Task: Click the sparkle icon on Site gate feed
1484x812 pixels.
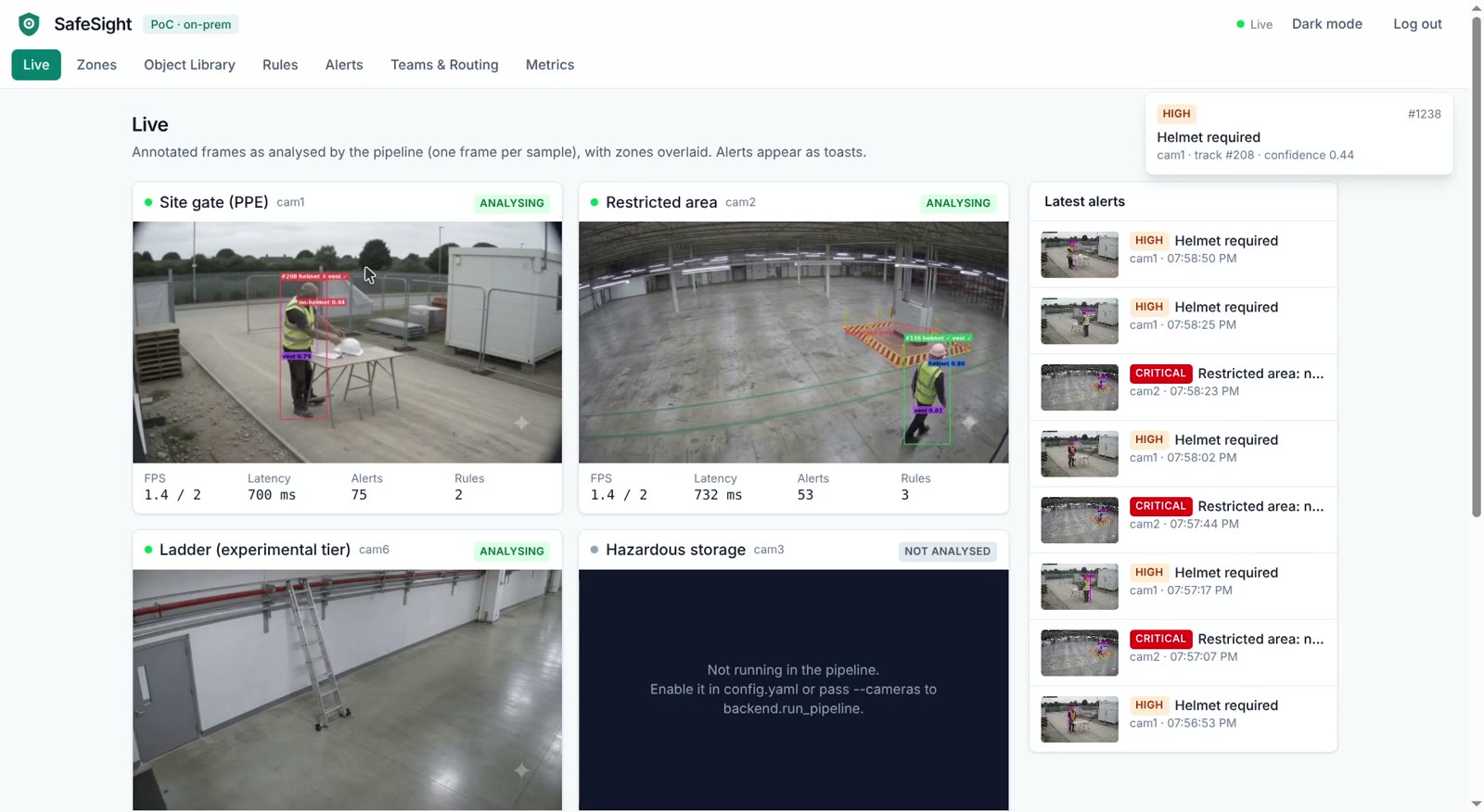Action: (522, 423)
